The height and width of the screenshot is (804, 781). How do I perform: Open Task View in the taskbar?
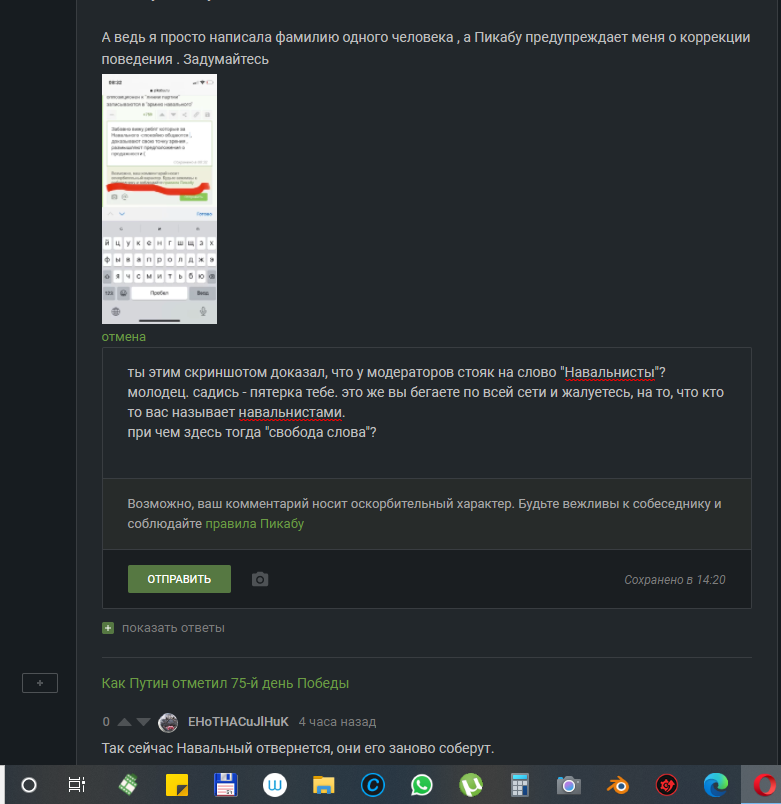(77, 785)
